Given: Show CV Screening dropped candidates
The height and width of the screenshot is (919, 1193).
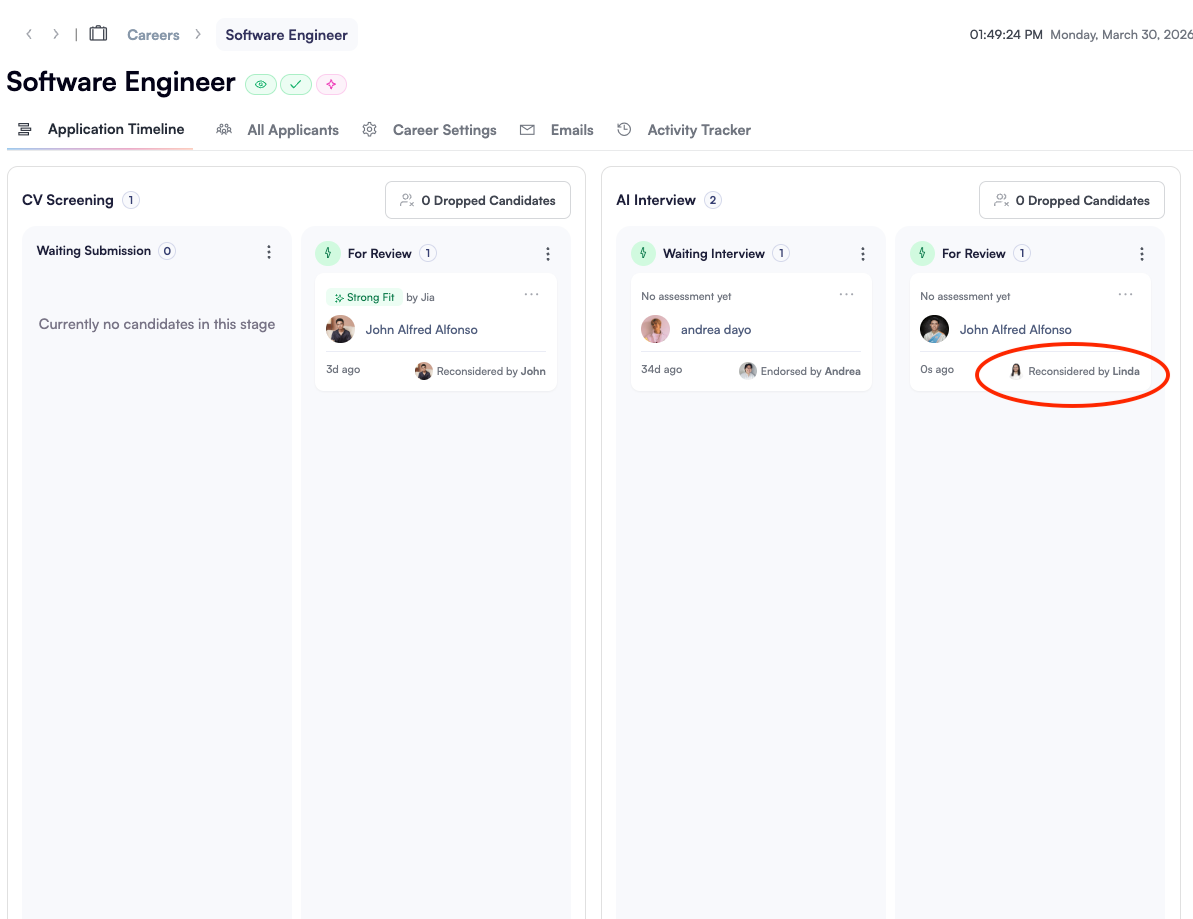Looking at the screenshot, I should click(x=477, y=200).
